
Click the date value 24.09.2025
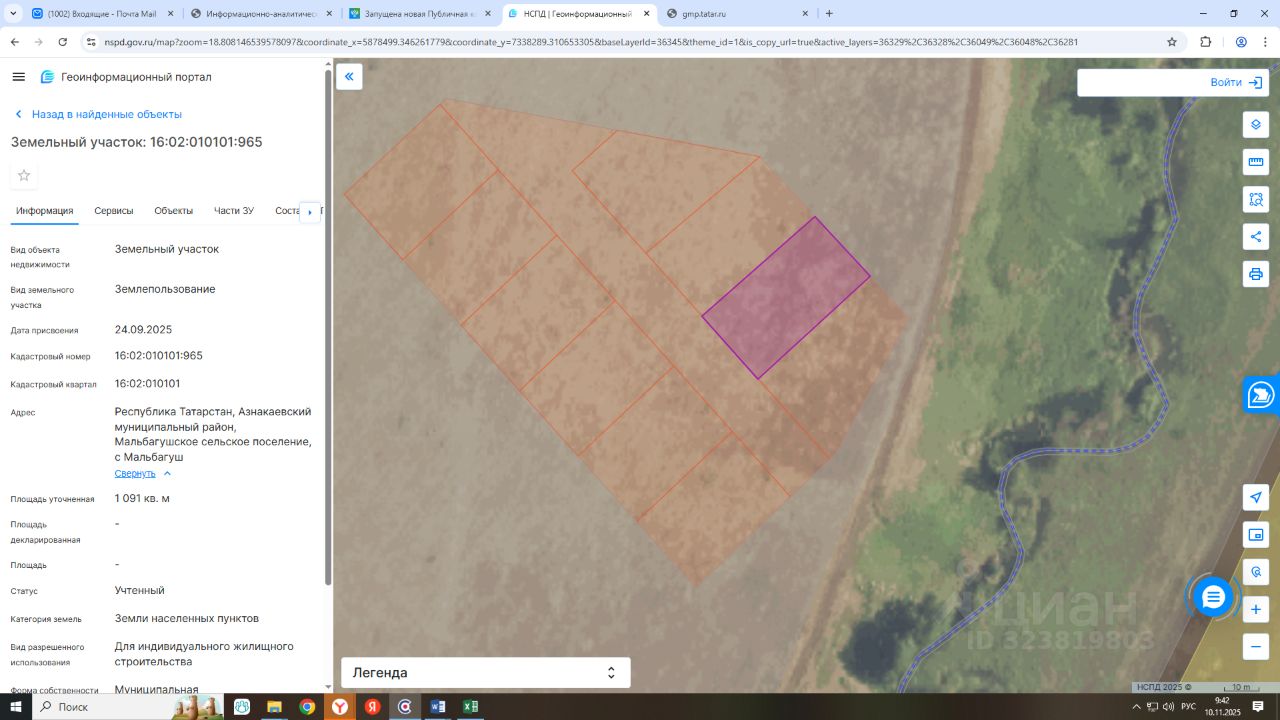(x=144, y=330)
